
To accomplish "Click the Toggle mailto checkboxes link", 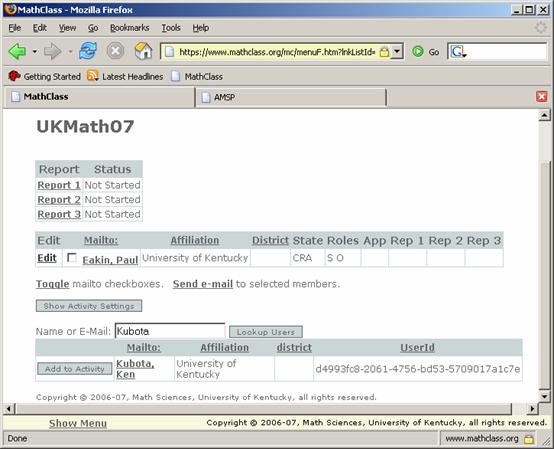I will [x=52, y=284].
